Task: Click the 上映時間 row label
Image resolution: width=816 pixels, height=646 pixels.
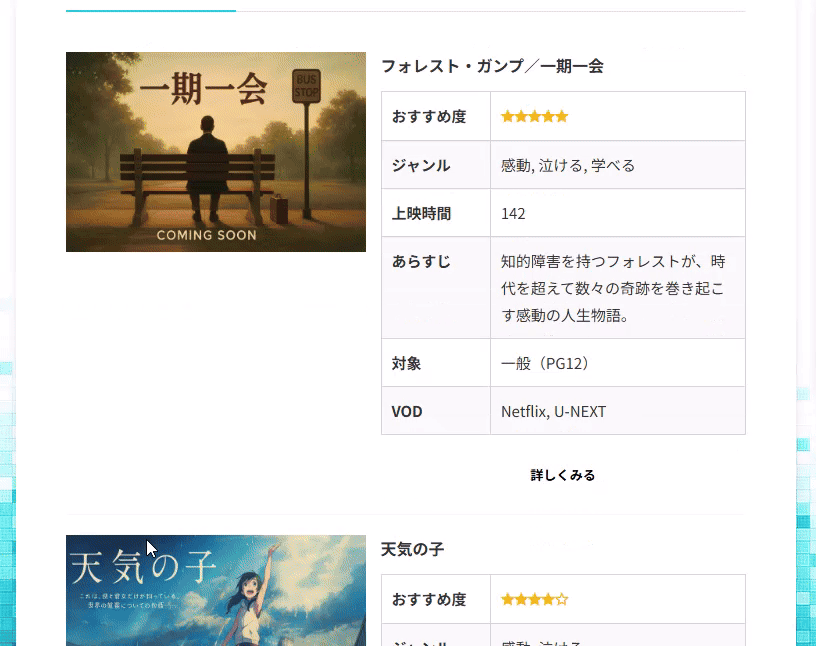Action: tap(421, 213)
